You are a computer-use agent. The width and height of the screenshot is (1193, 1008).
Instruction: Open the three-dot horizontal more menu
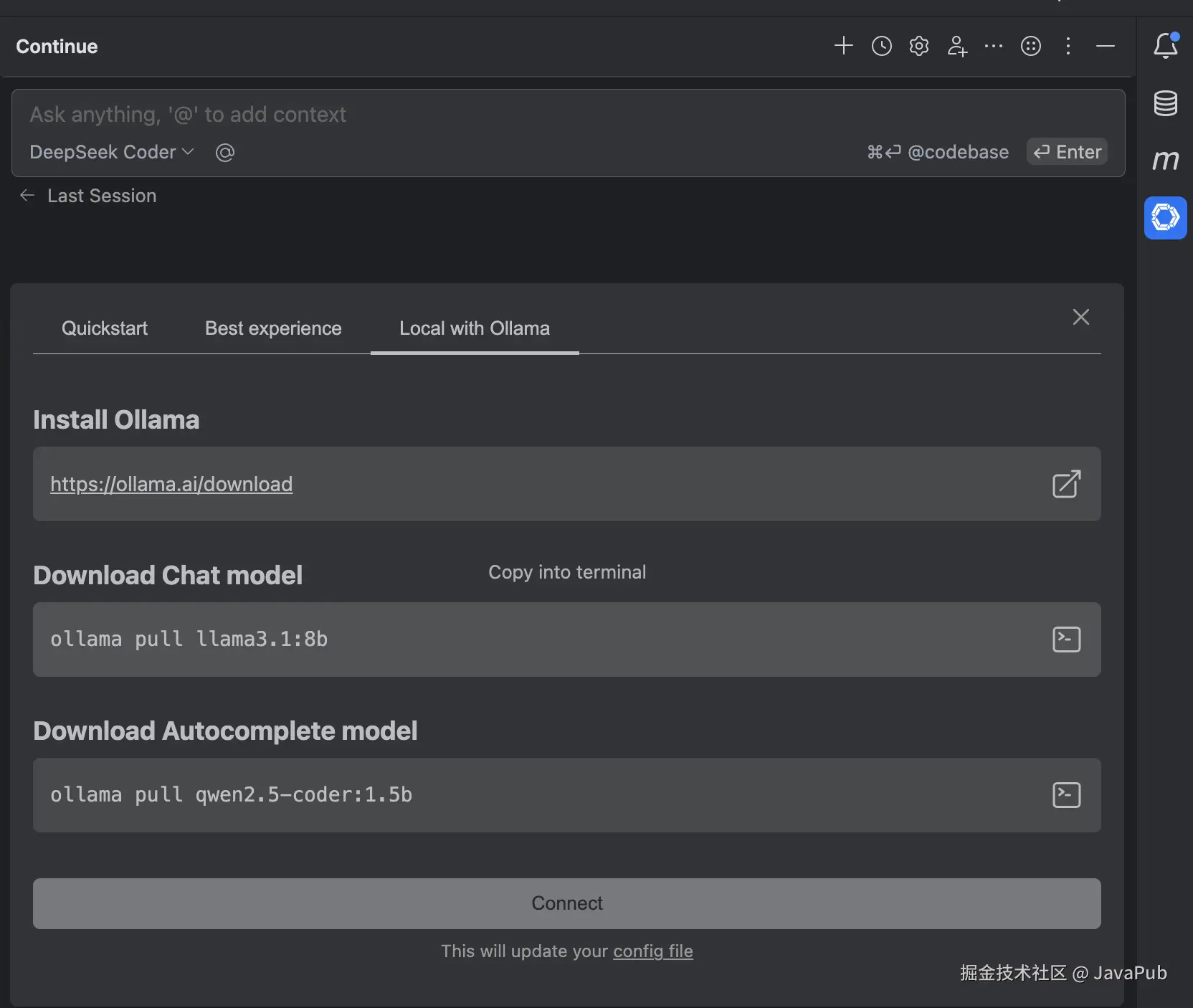(993, 46)
